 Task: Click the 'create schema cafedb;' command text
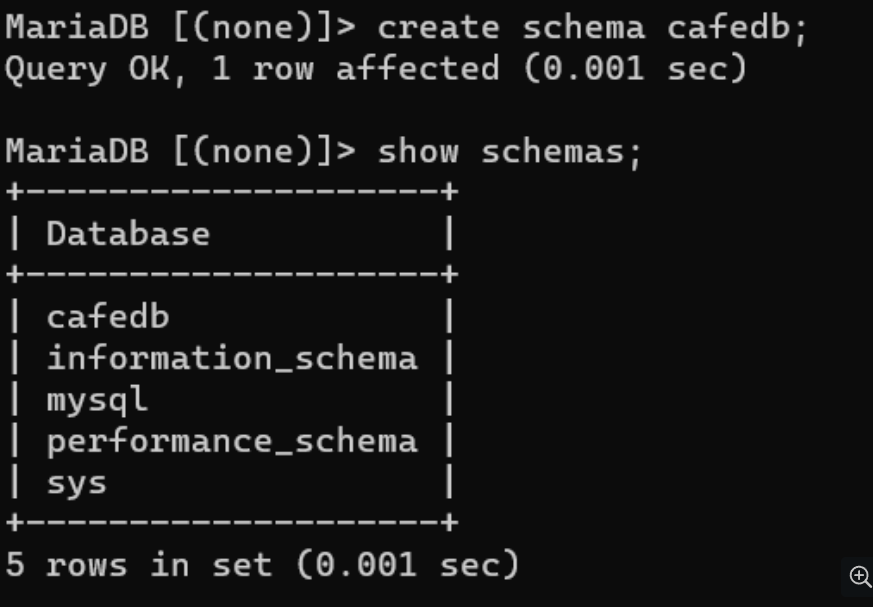tap(592, 27)
